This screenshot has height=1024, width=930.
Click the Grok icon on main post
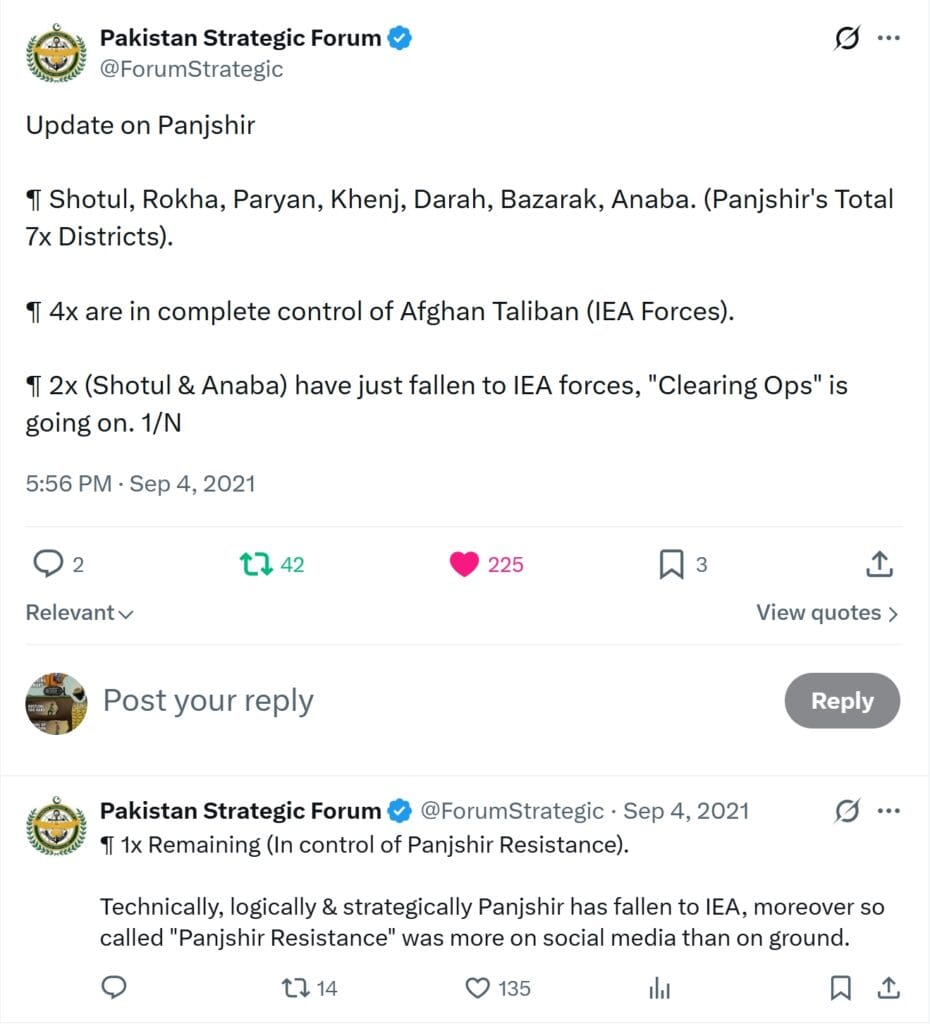[846, 39]
